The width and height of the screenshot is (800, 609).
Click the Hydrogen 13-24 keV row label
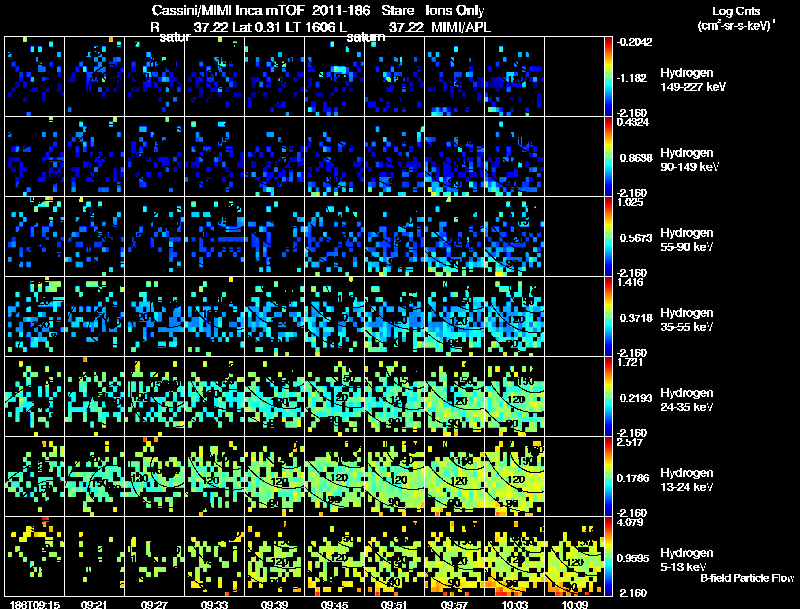(x=687, y=480)
